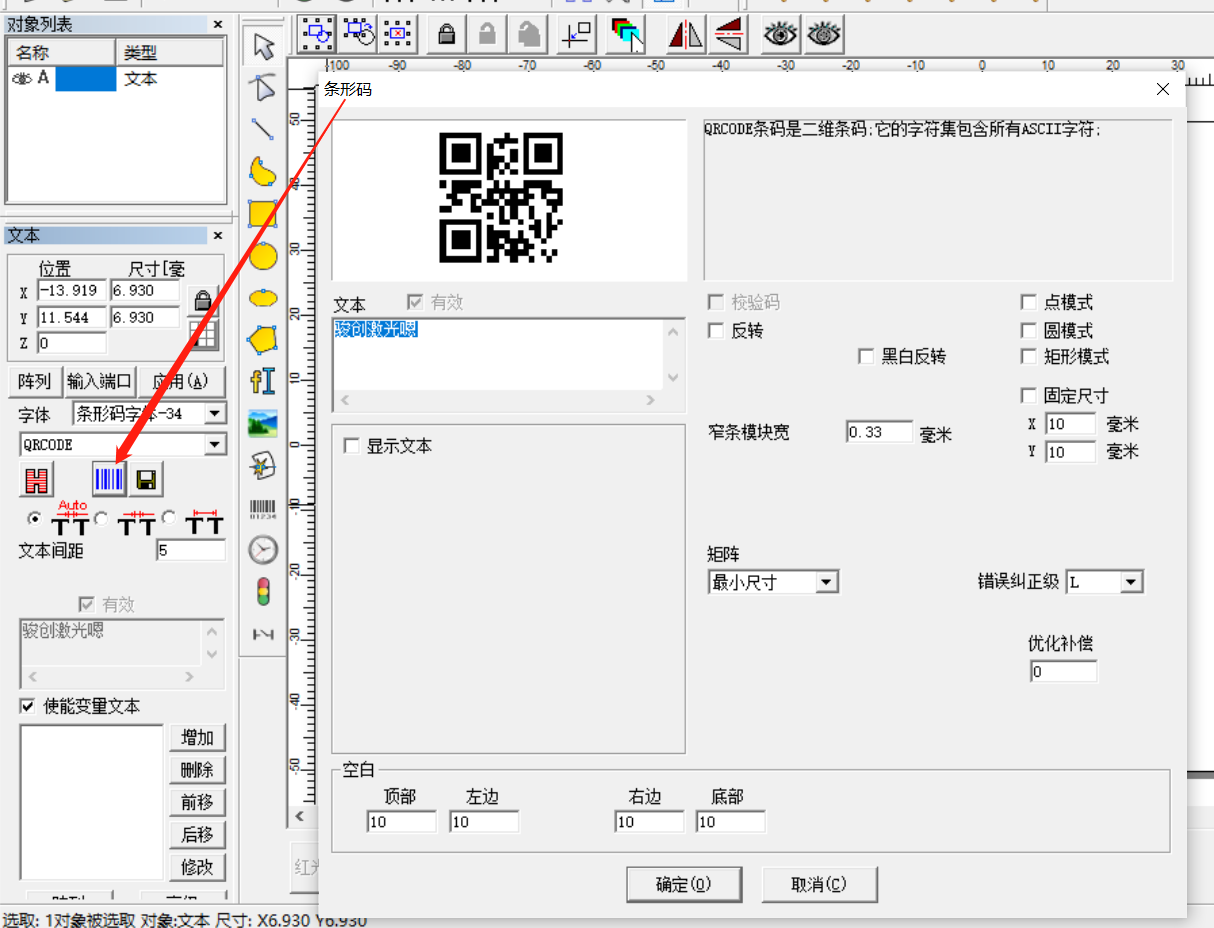Image resolution: width=1214 pixels, height=928 pixels.
Task: Select the Auto text spacing radio button
Action: click(35, 518)
